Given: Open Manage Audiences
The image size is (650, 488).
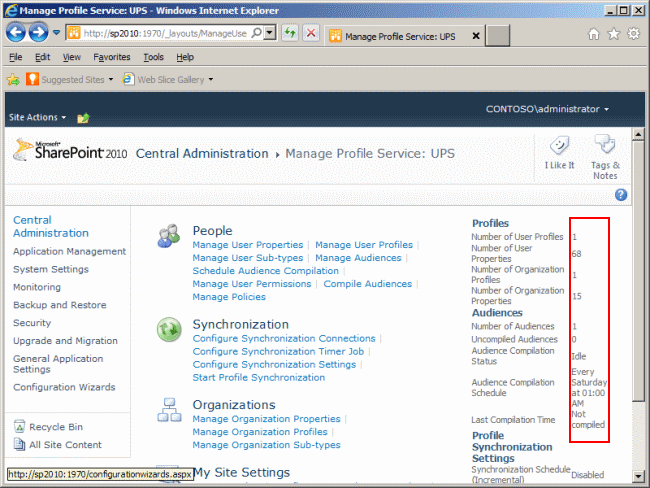Looking at the screenshot, I should tap(358, 257).
